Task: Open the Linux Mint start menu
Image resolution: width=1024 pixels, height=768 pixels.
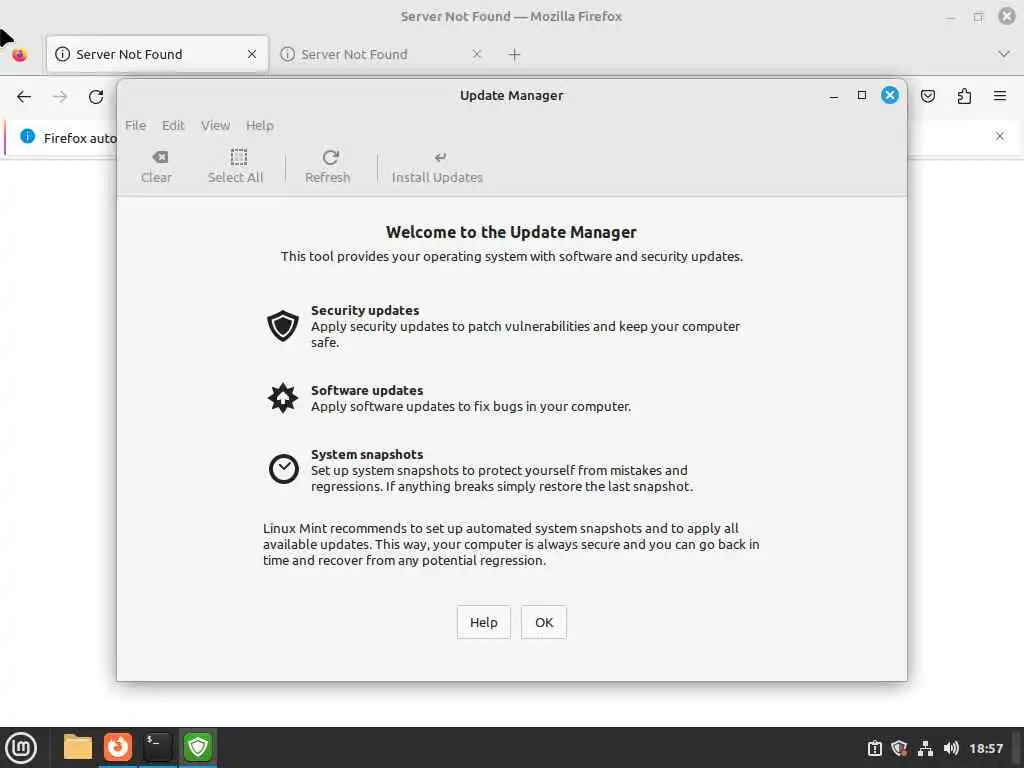Action: click(x=21, y=748)
